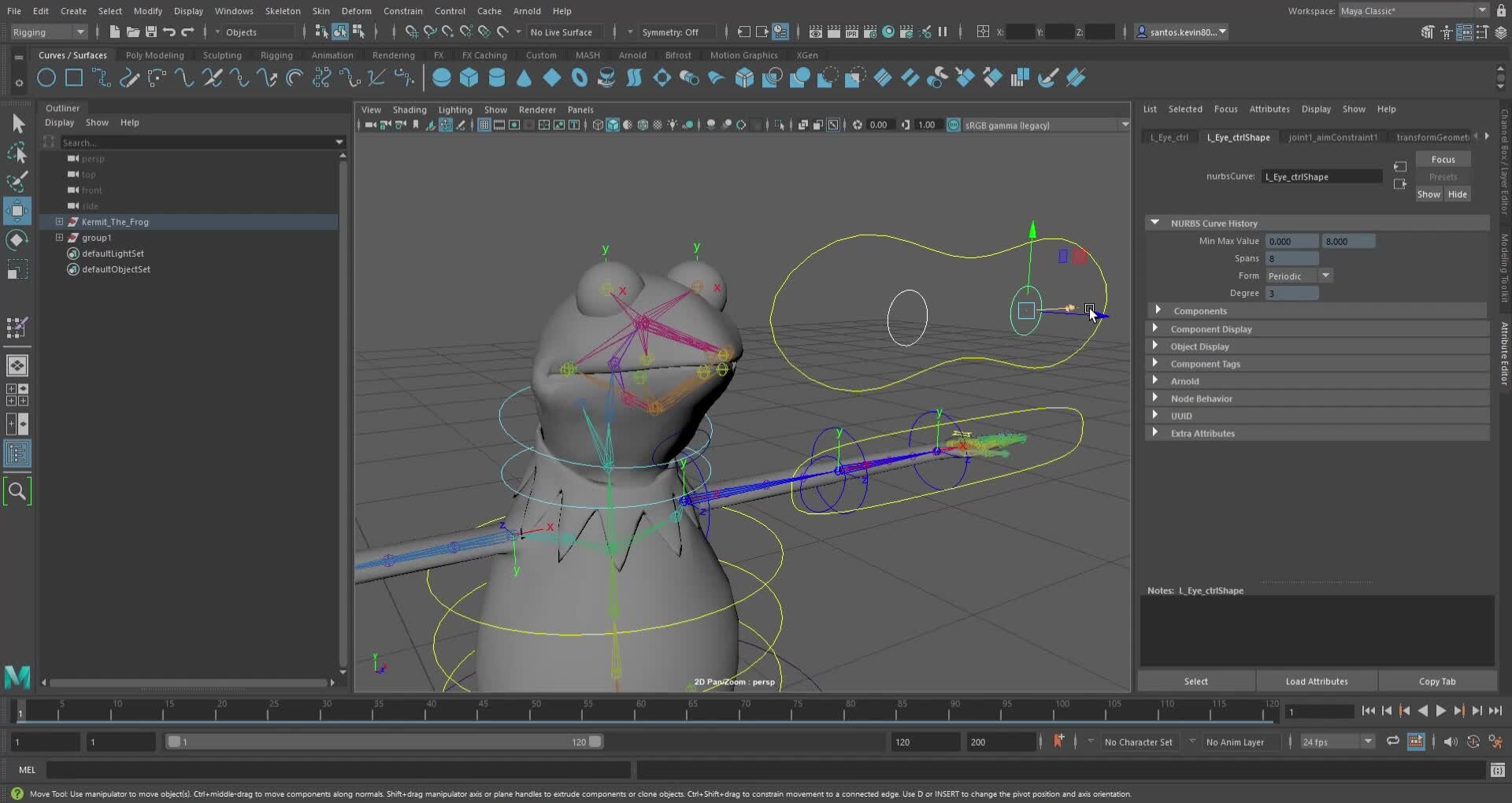The width and height of the screenshot is (1512, 803).
Task: Open the search magnifier in the sidebar
Action: click(17, 491)
